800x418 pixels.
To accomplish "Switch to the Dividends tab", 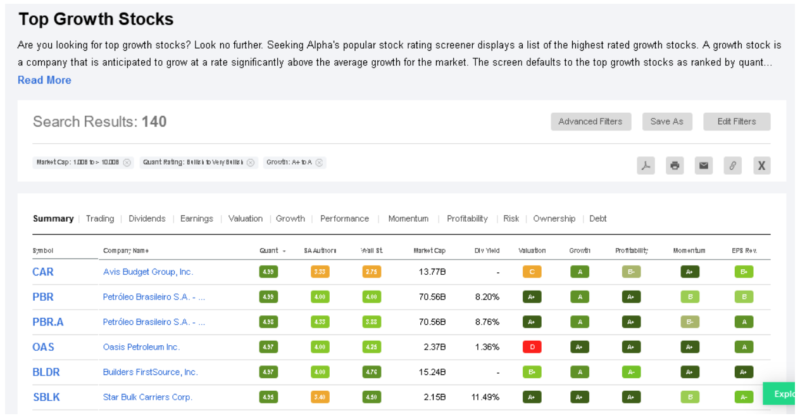I will (147, 218).
